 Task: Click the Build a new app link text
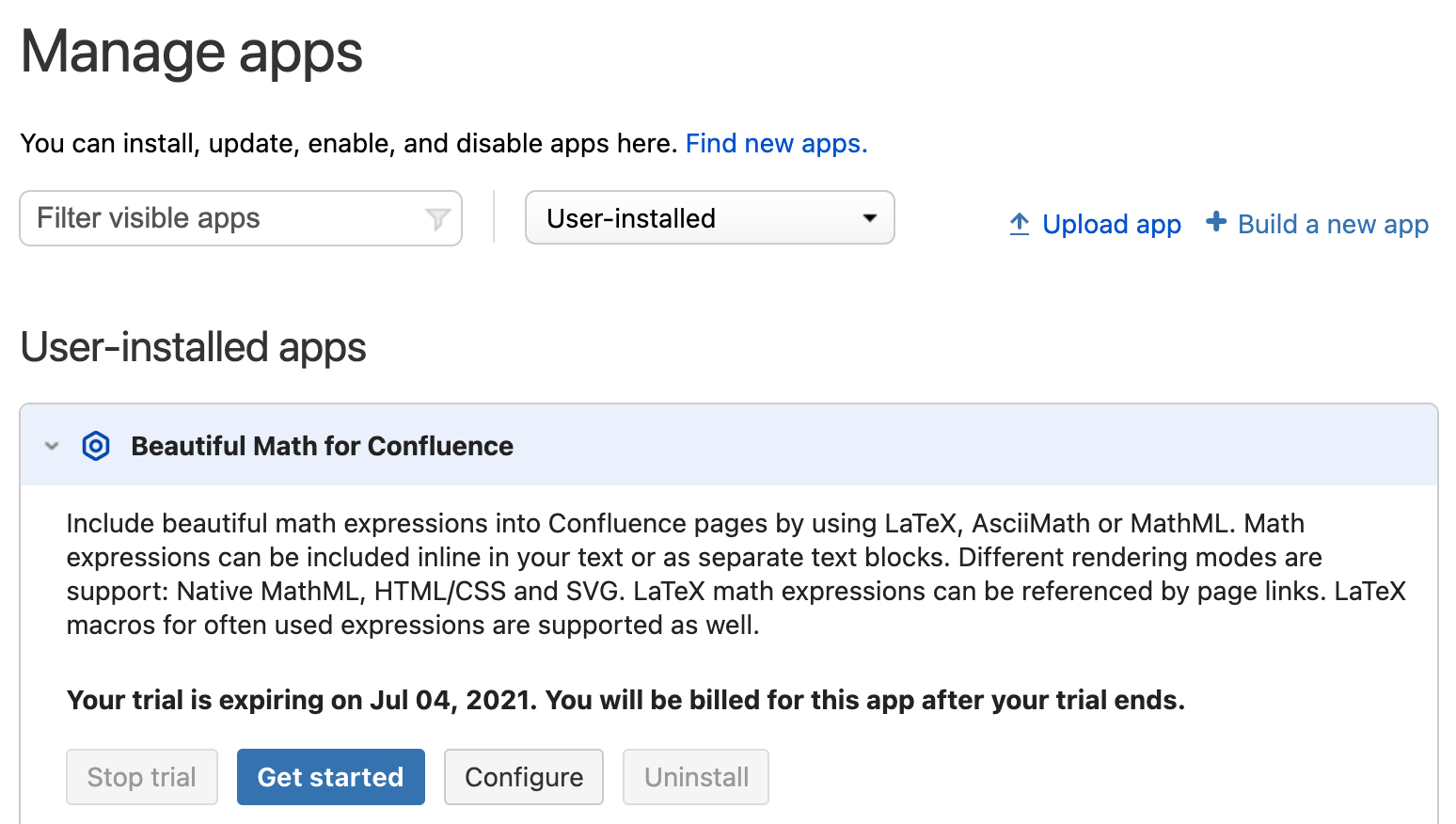coord(1333,225)
